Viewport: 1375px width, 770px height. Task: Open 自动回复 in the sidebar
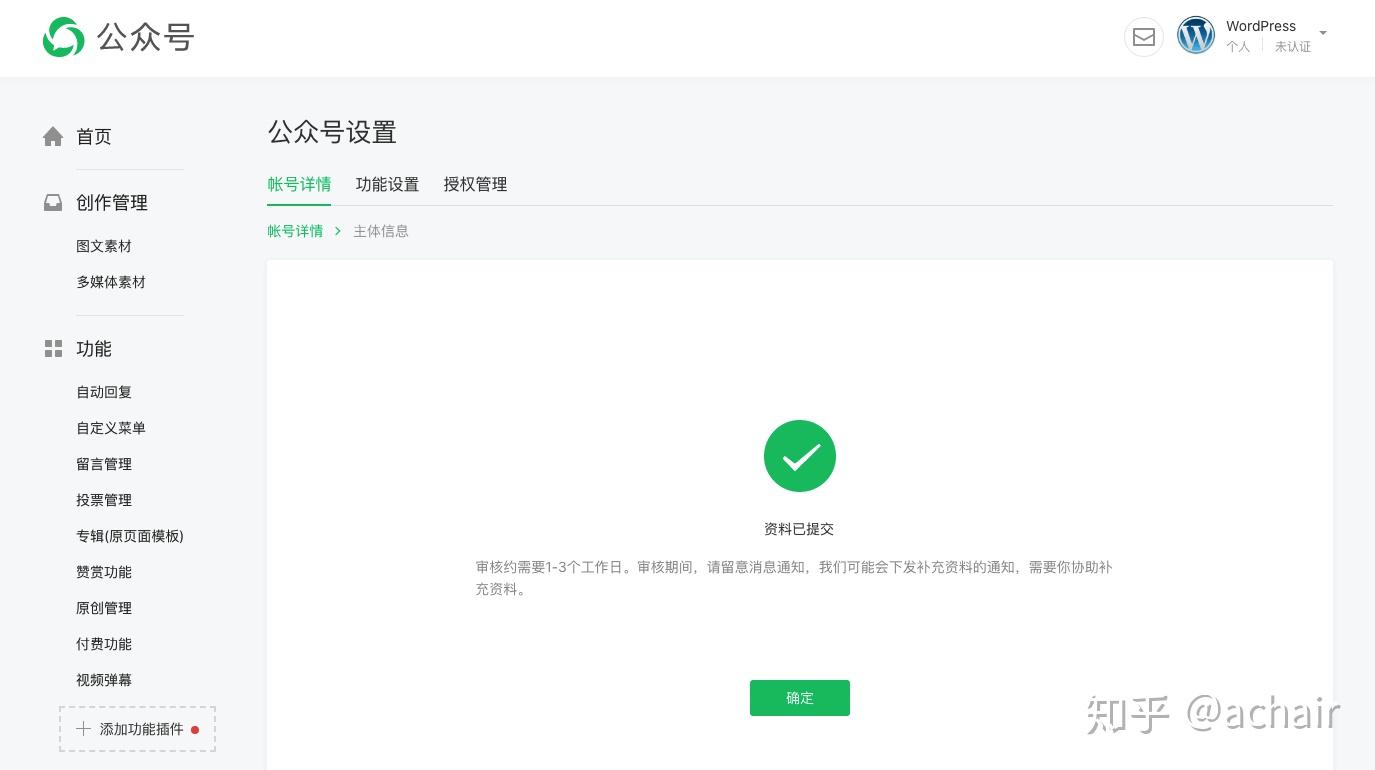(x=104, y=392)
